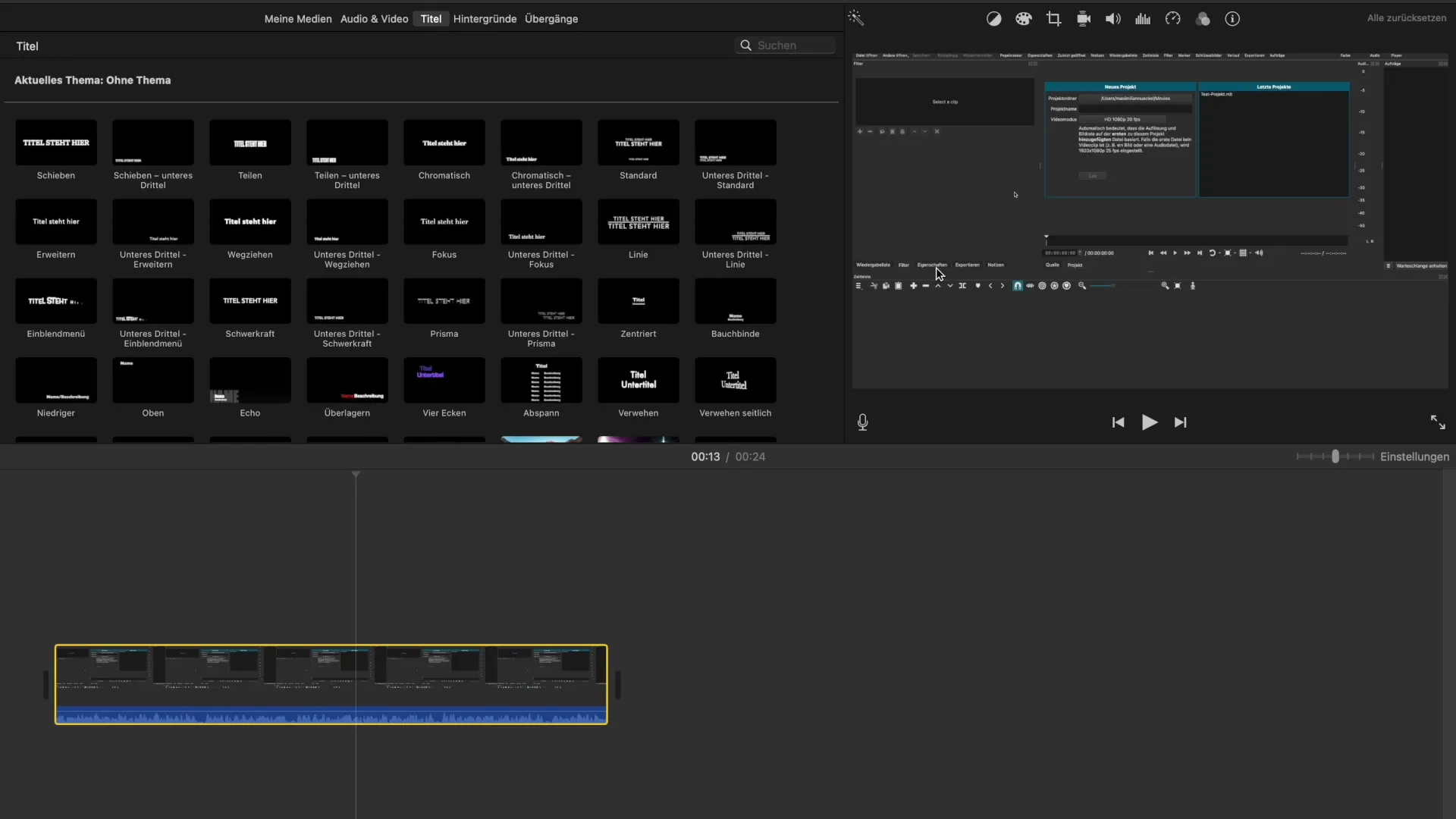Adjust the timeline zoom slider

tap(1335, 457)
